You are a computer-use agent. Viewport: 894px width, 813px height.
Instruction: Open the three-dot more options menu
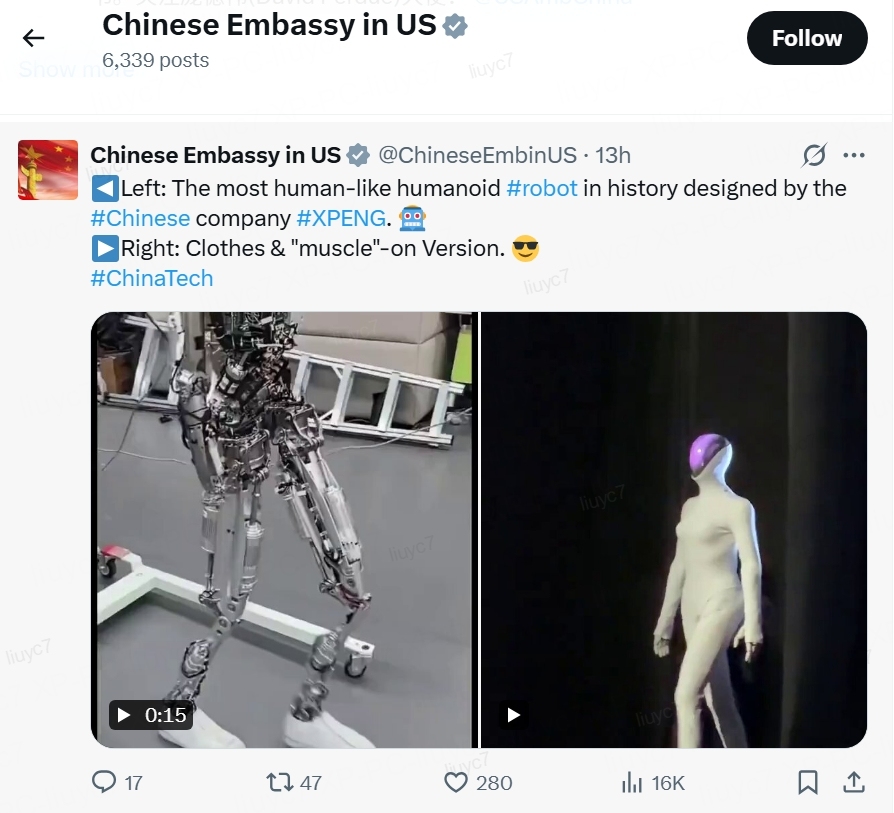pyautogui.click(x=854, y=155)
